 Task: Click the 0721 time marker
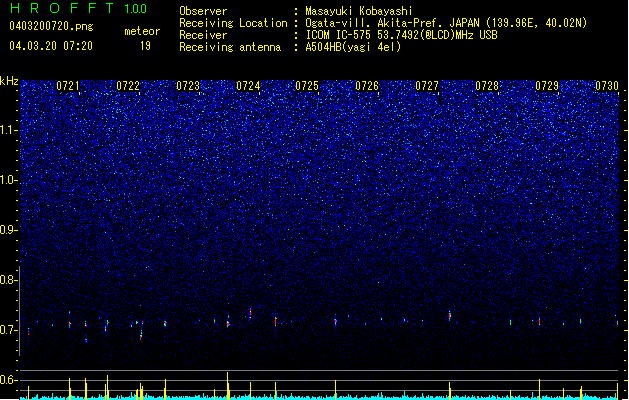[68, 86]
